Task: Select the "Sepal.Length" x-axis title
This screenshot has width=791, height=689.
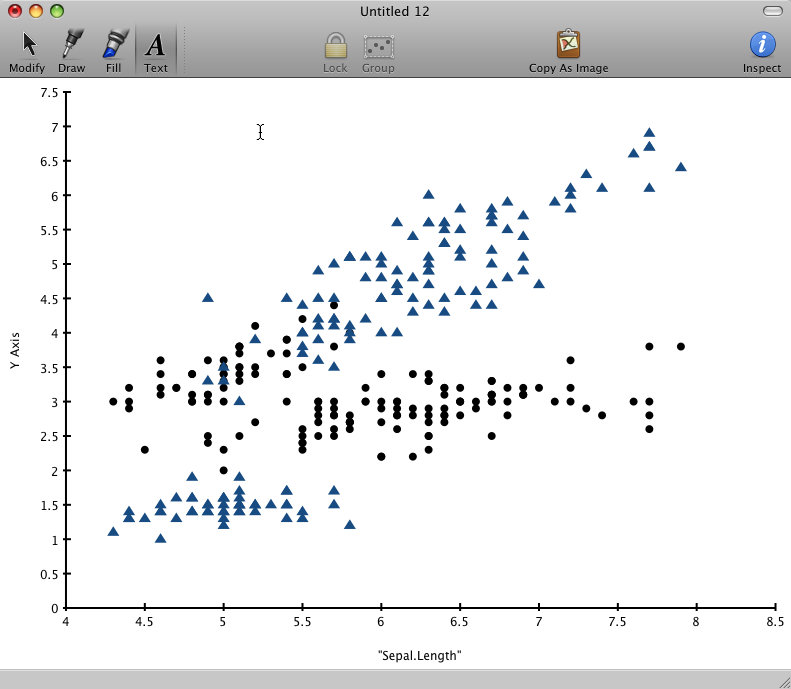Action: [420, 656]
